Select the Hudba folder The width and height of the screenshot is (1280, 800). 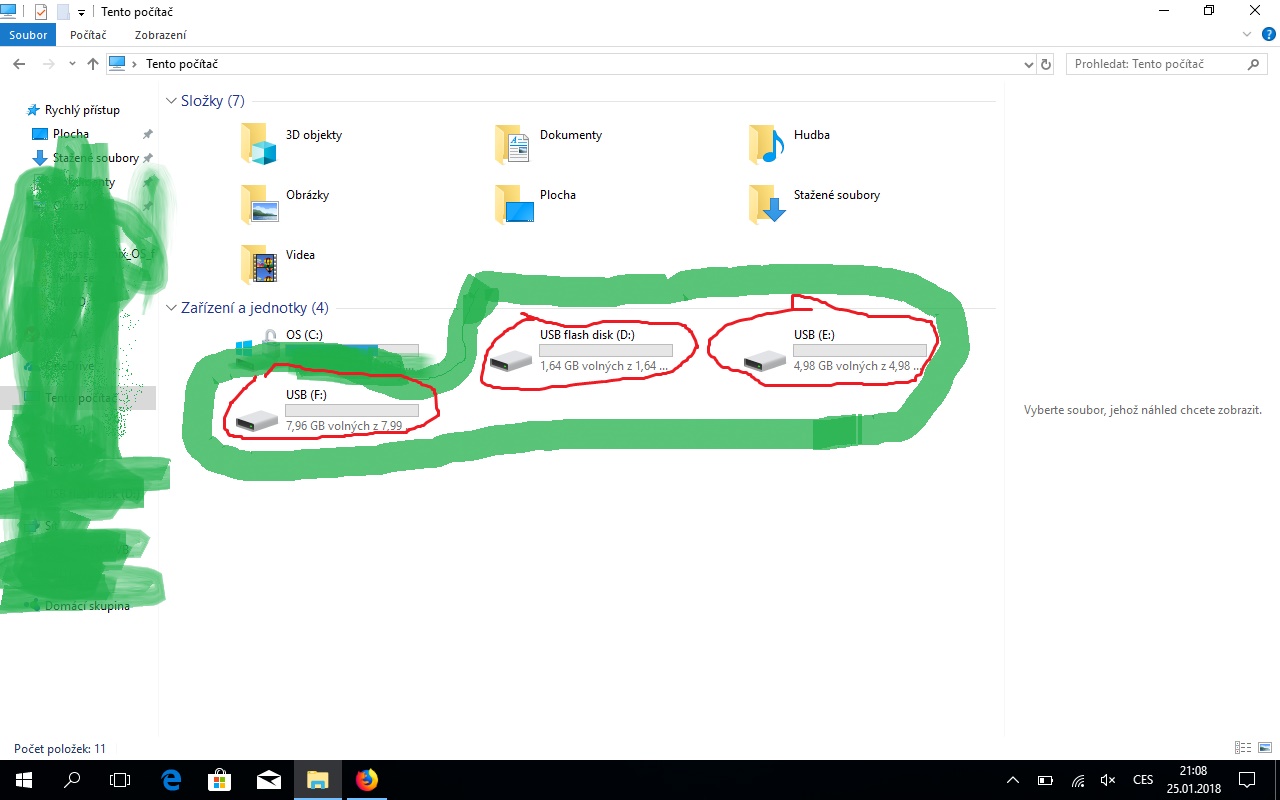[790, 144]
